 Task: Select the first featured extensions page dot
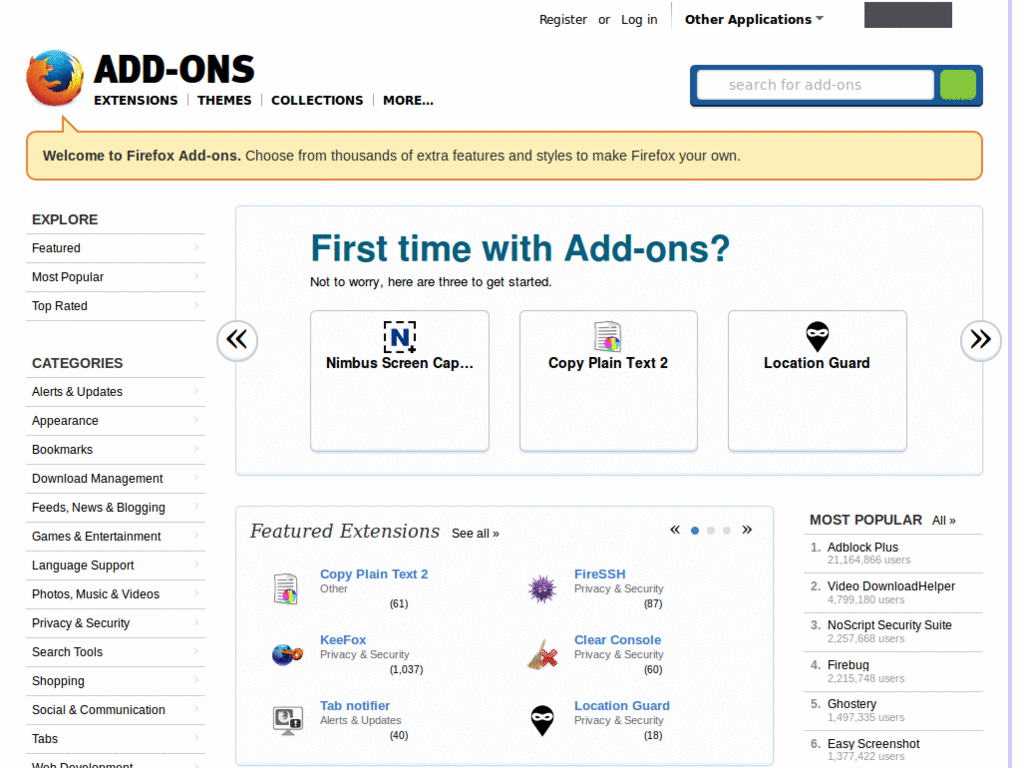[x=695, y=531]
